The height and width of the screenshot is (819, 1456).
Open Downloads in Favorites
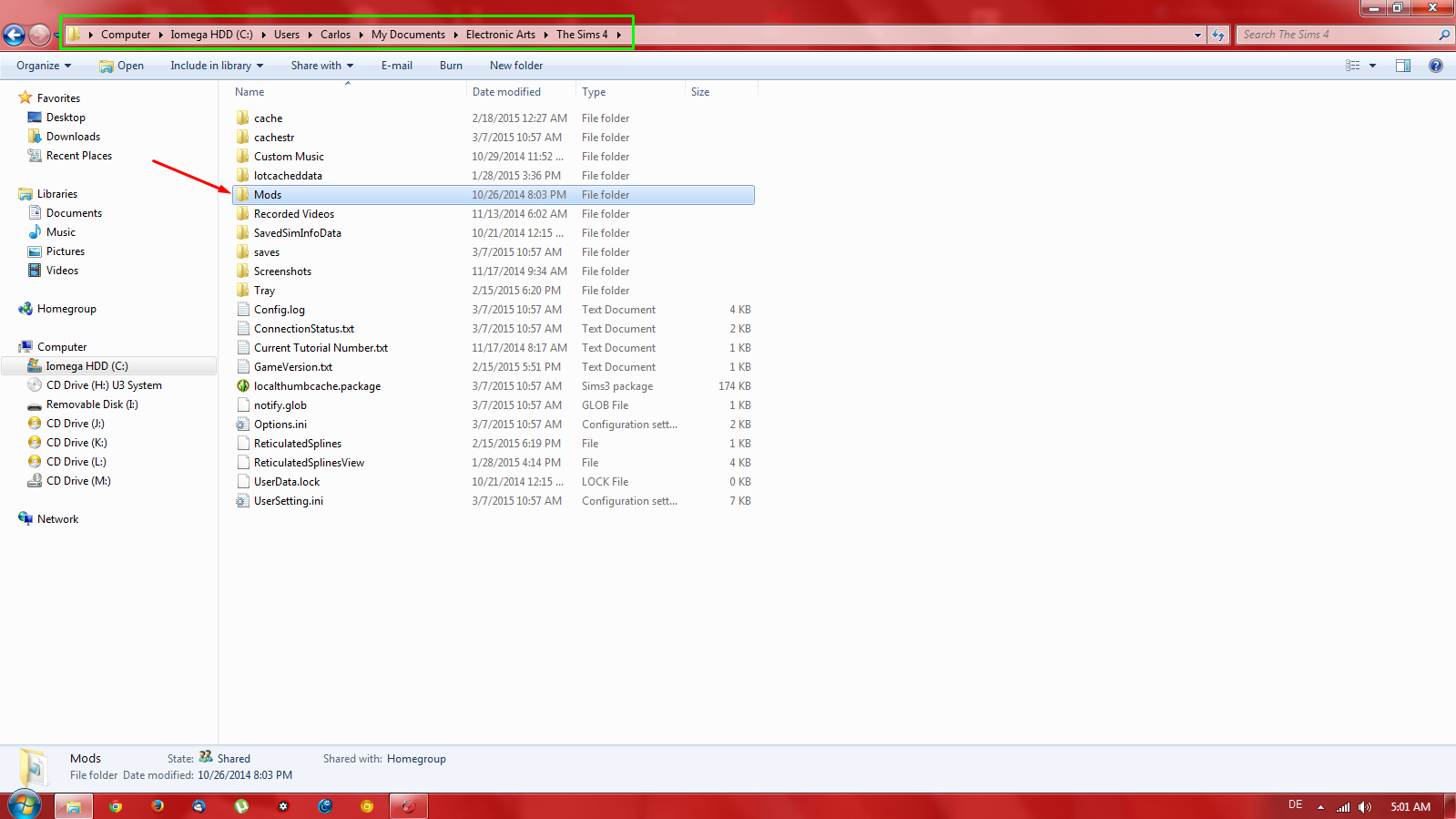point(73,137)
